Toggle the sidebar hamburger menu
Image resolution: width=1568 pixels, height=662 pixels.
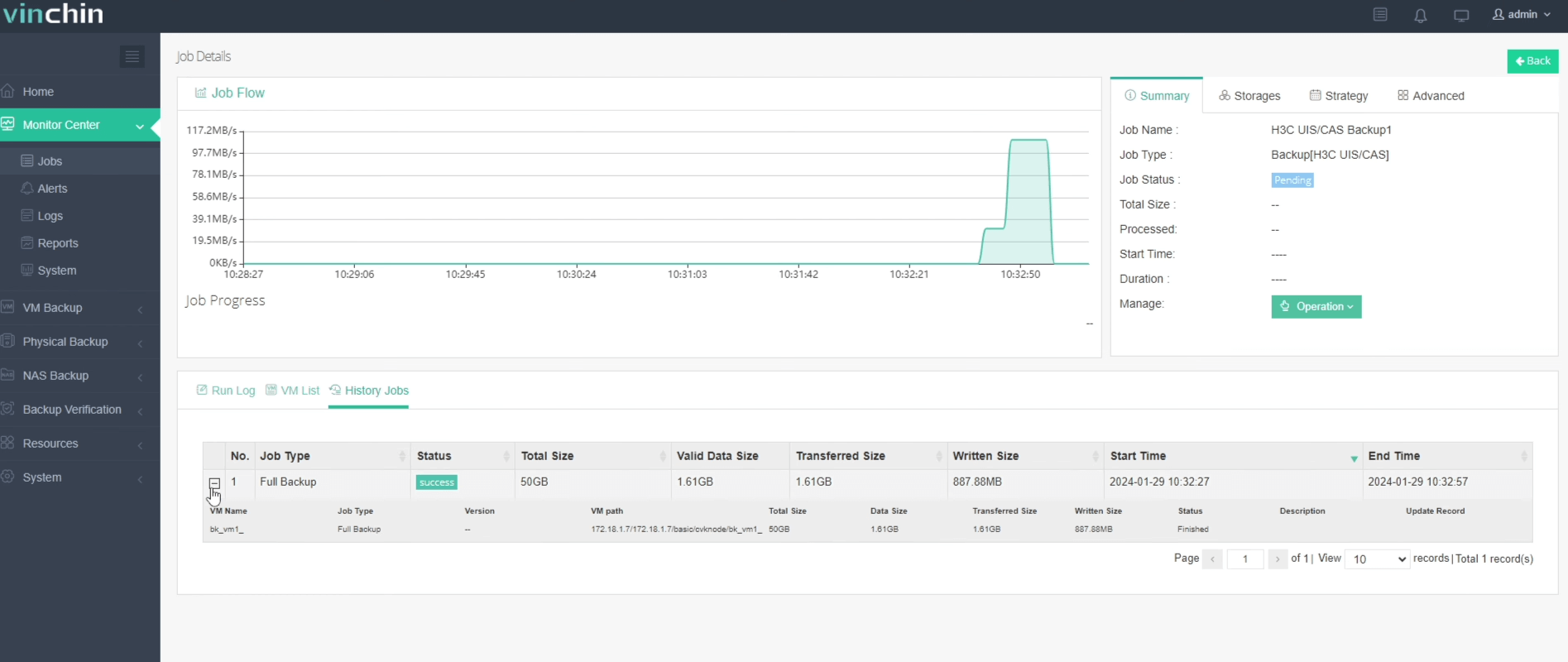(132, 56)
